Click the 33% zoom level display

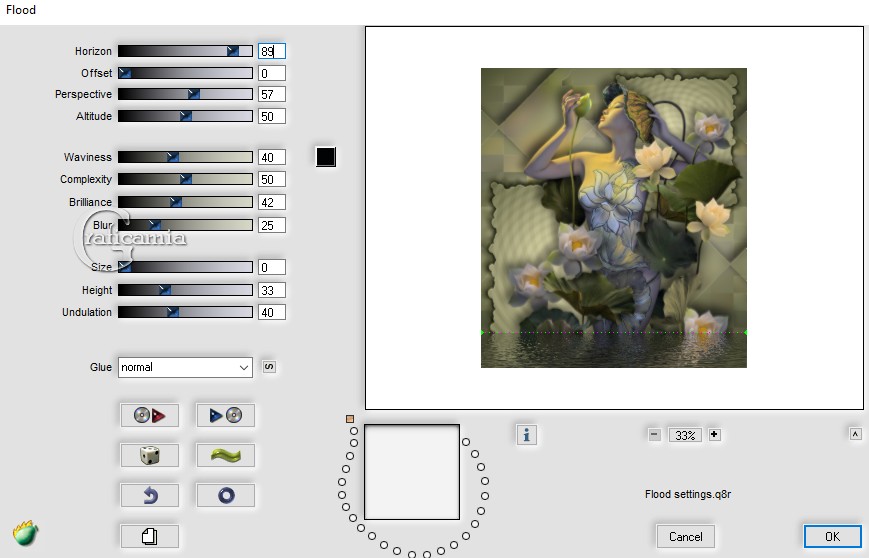685,435
